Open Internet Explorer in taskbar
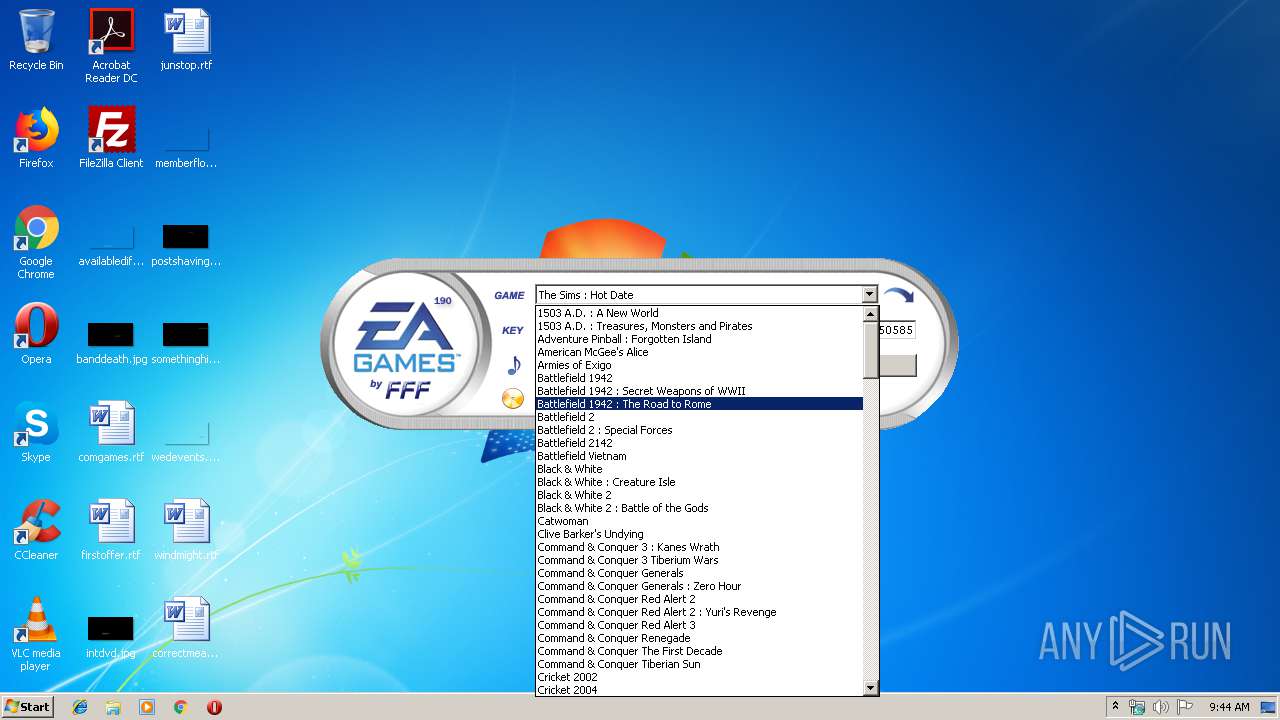Screen dimensions: 1280x720 click(80, 707)
